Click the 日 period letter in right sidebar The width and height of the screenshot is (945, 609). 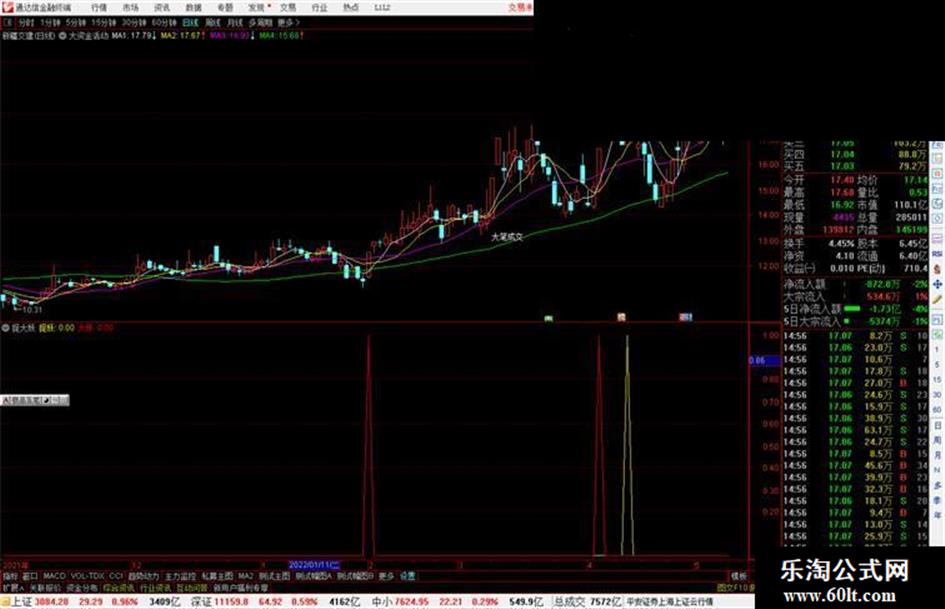(x=937, y=426)
